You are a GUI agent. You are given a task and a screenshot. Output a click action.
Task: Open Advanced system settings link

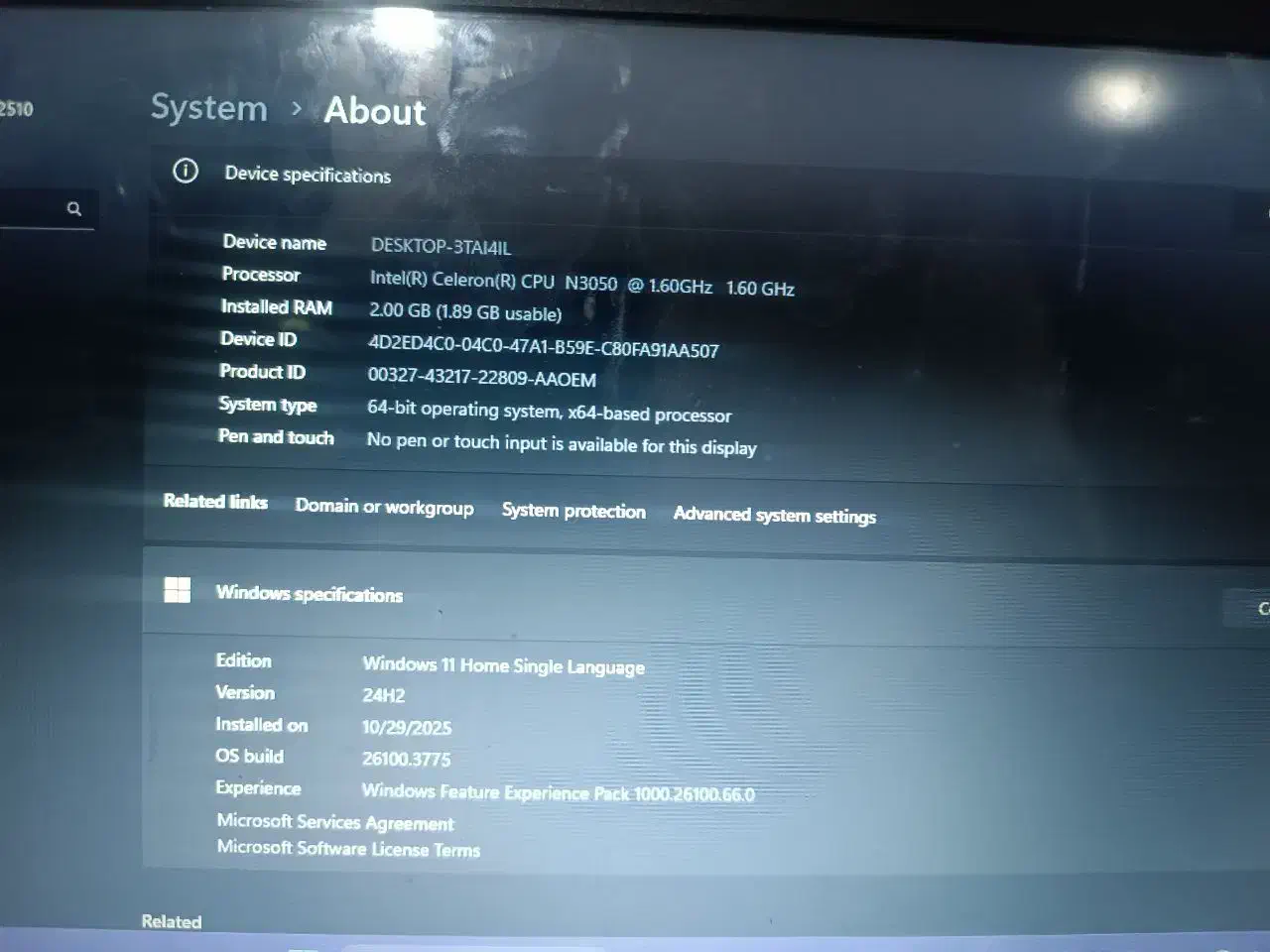pyautogui.click(x=775, y=515)
